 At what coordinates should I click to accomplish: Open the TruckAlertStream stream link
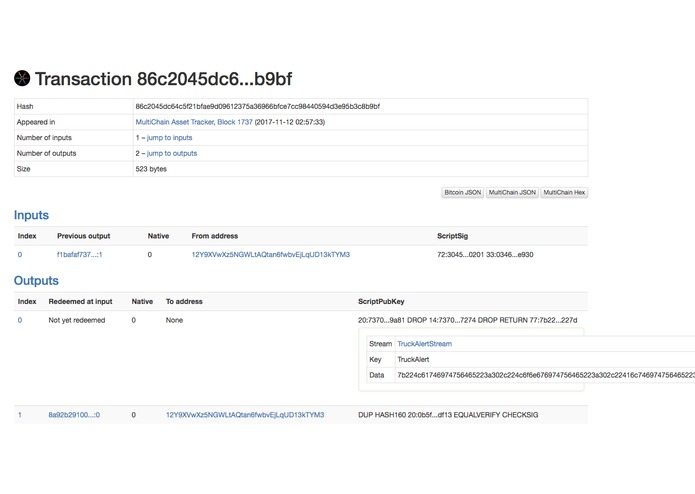[x=424, y=344]
